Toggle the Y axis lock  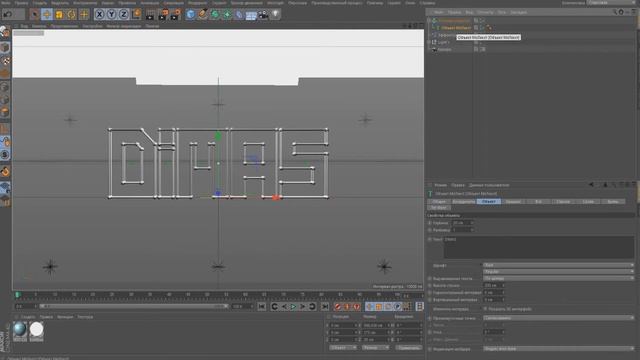point(111,15)
